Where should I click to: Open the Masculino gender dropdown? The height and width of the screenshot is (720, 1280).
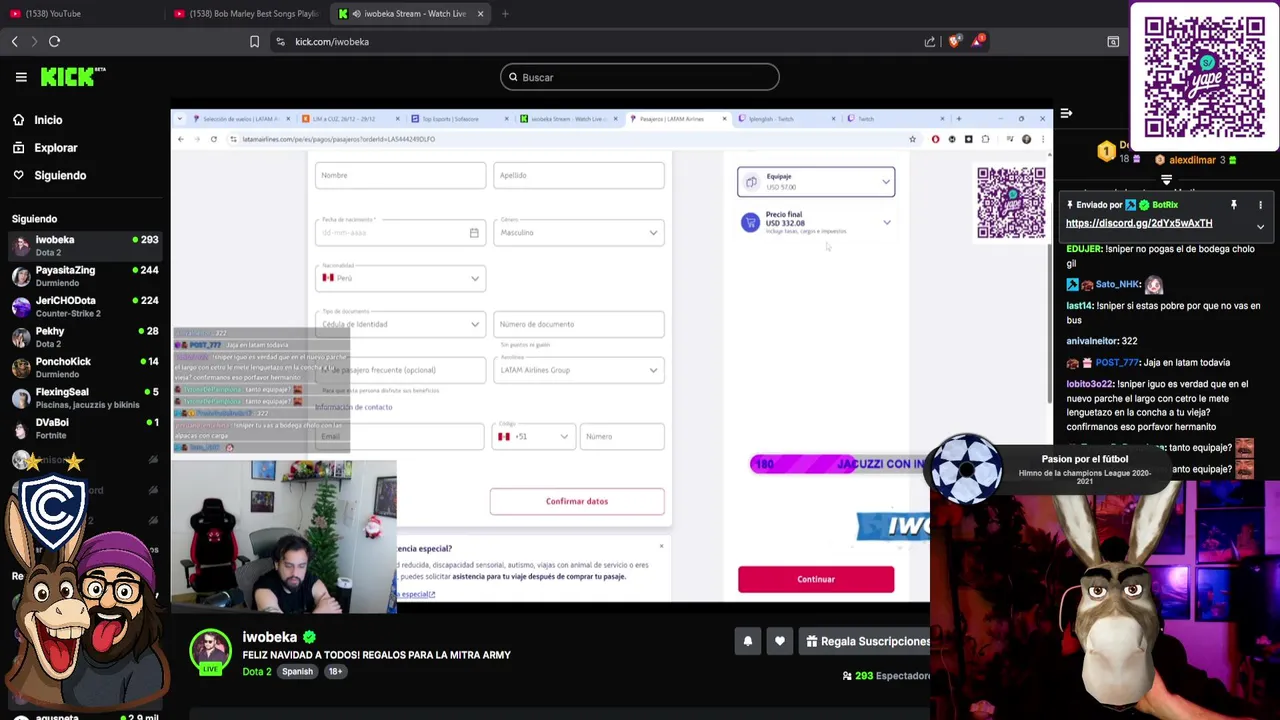pyautogui.click(x=578, y=232)
